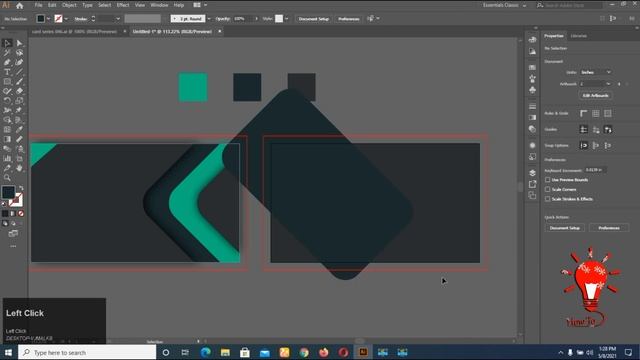Open the Effect menu

122,5
